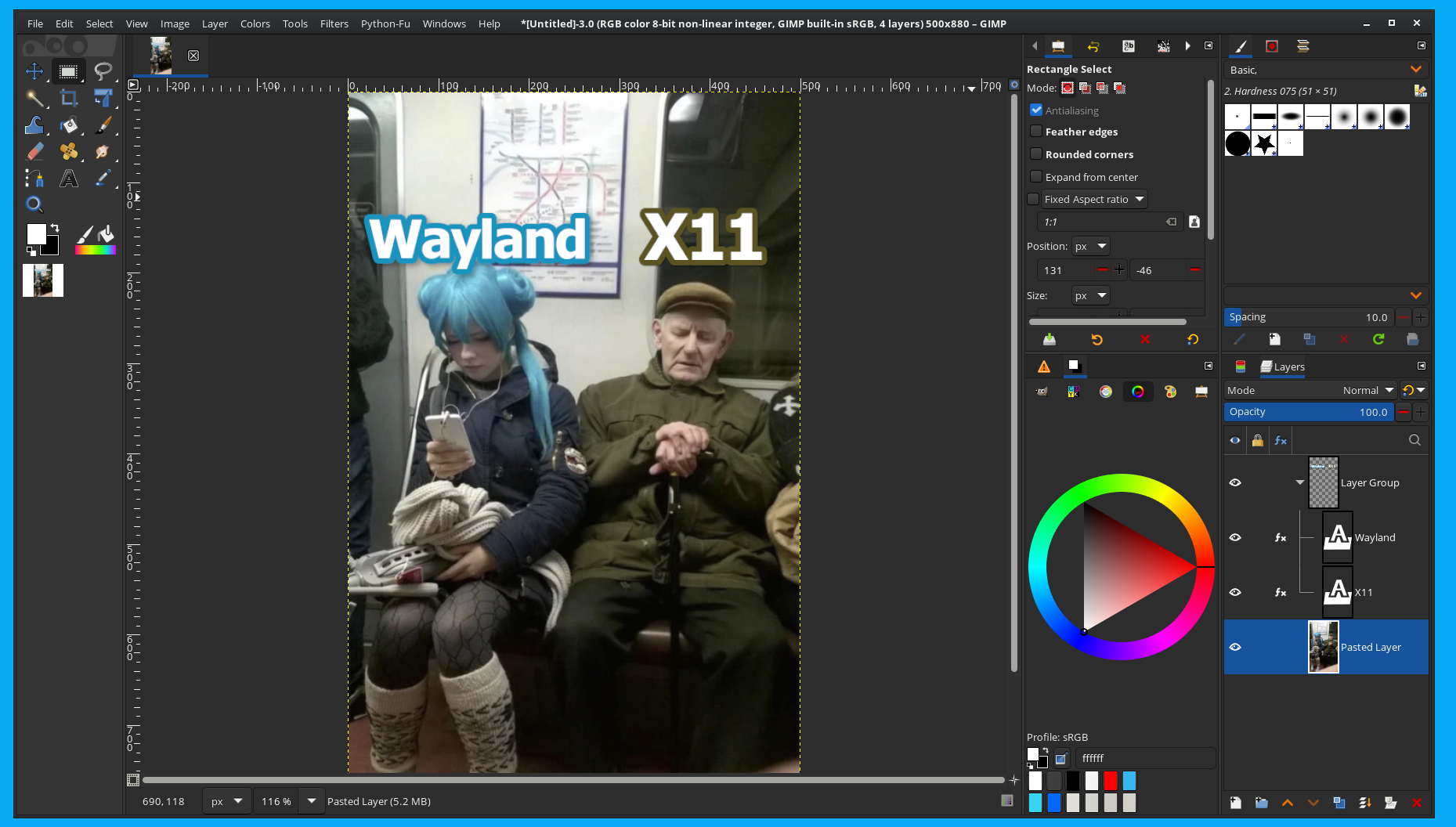This screenshot has width=1456, height=827.
Task: Hide the Pasted Layer
Action: (1235, 647)
